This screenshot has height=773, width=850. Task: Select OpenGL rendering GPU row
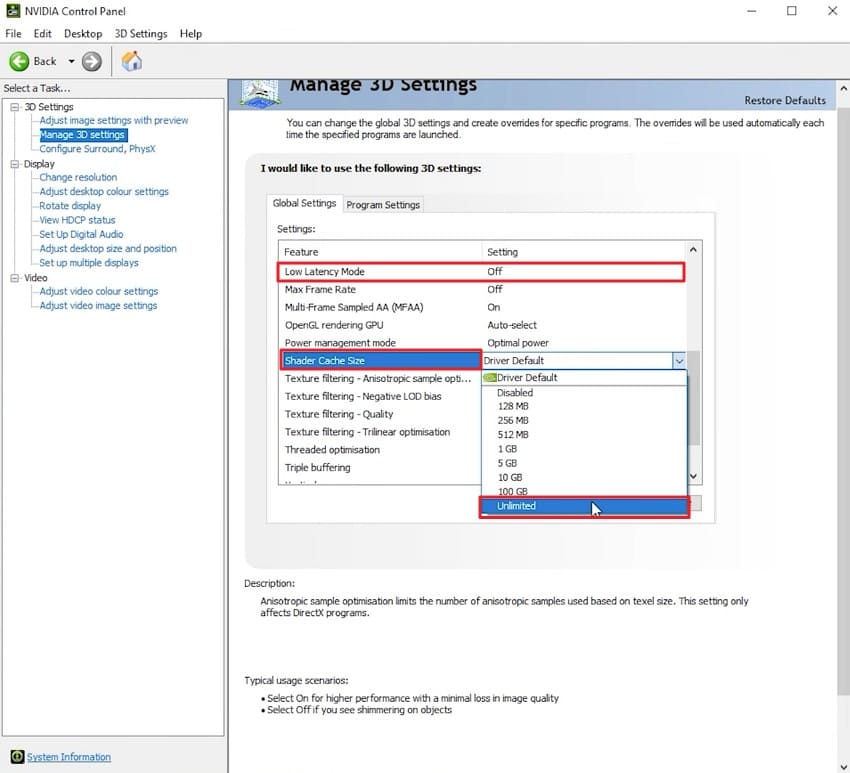pyautogui.click(x=482, y=325)
